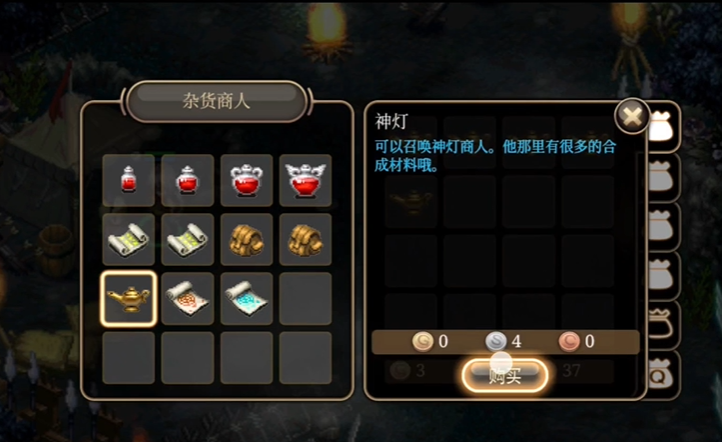722x442 pixels.
Task: Pick the red potion with silver handles
Action: [246, 180]
